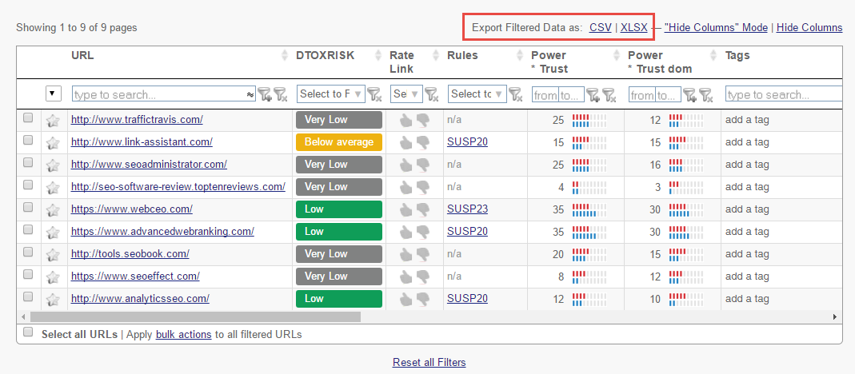The image size is (855, 374).
Task: Thumbs down the advancedwebranking.com link
Action: click(423, 233)
